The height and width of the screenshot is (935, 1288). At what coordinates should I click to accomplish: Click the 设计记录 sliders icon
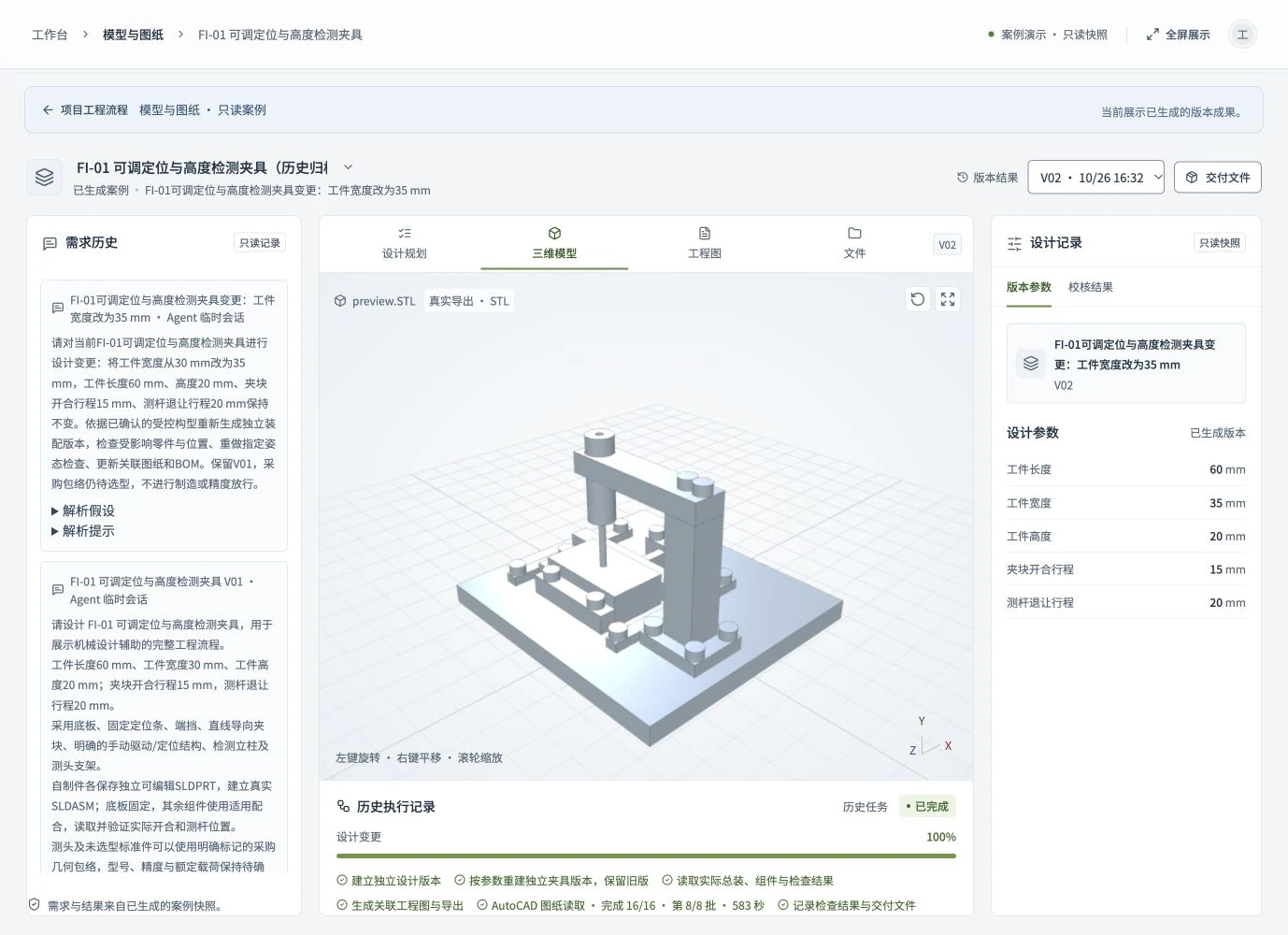coord(1014,243)
